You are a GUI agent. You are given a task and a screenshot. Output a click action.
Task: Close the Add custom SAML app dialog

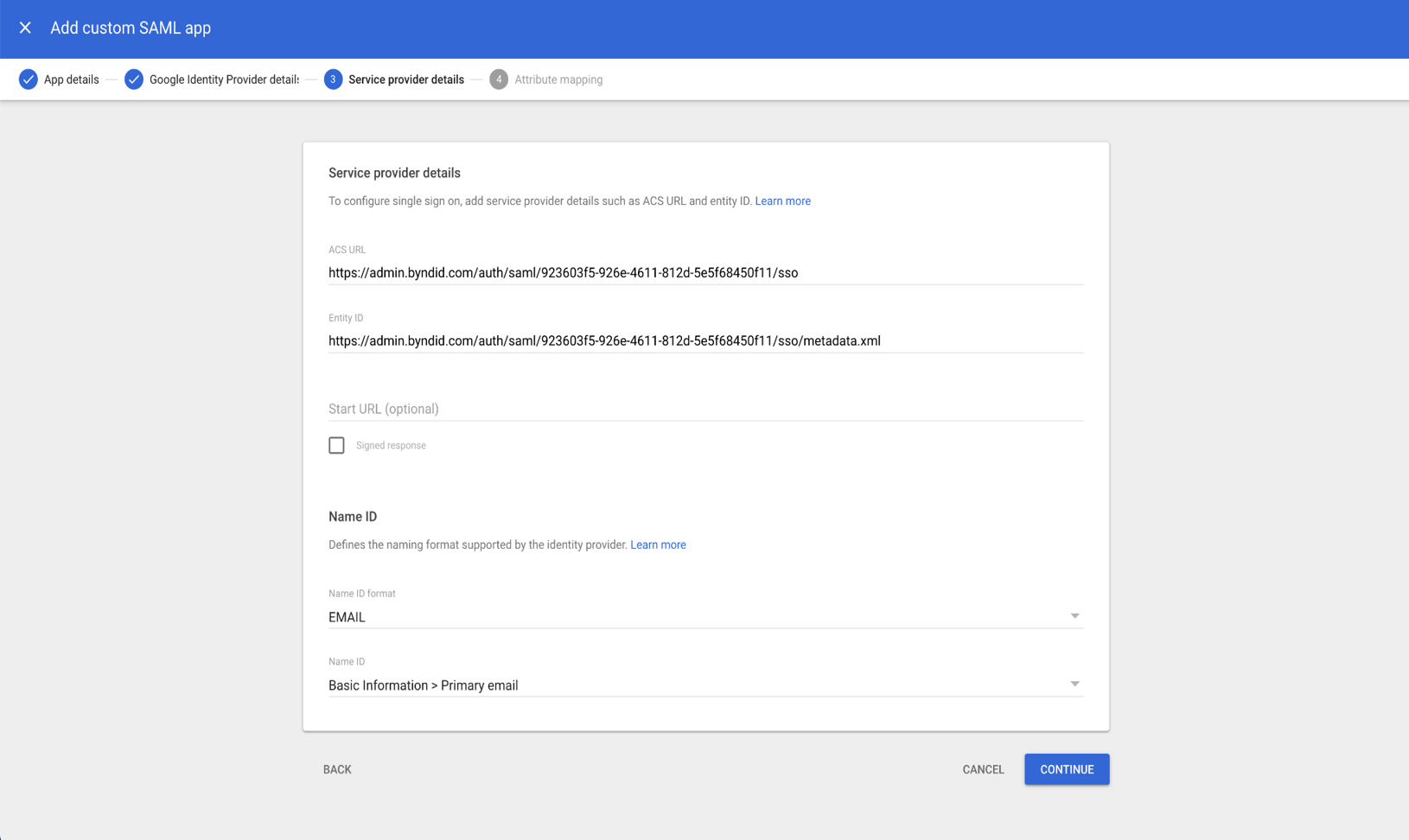click(x=25, y=28)
